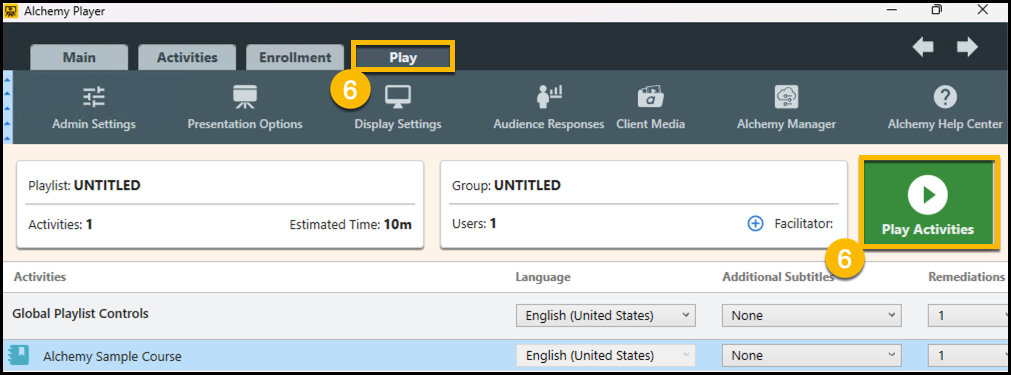Expand Global Playlist Controls language dropdown

(x=605, y=316)
